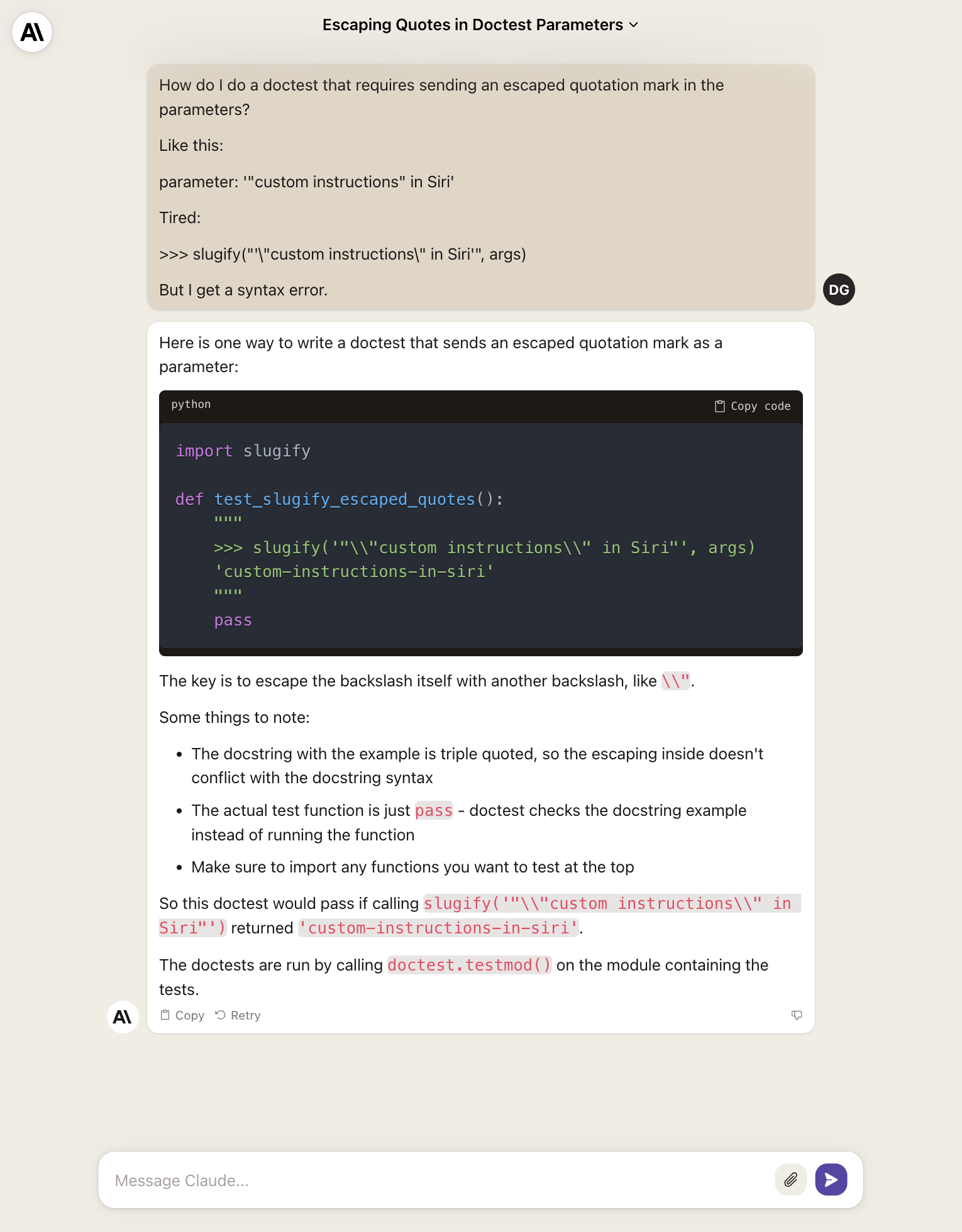Click the "python" language label on the code block
Screen dimensions: 962x1232
tap(191, 405)
